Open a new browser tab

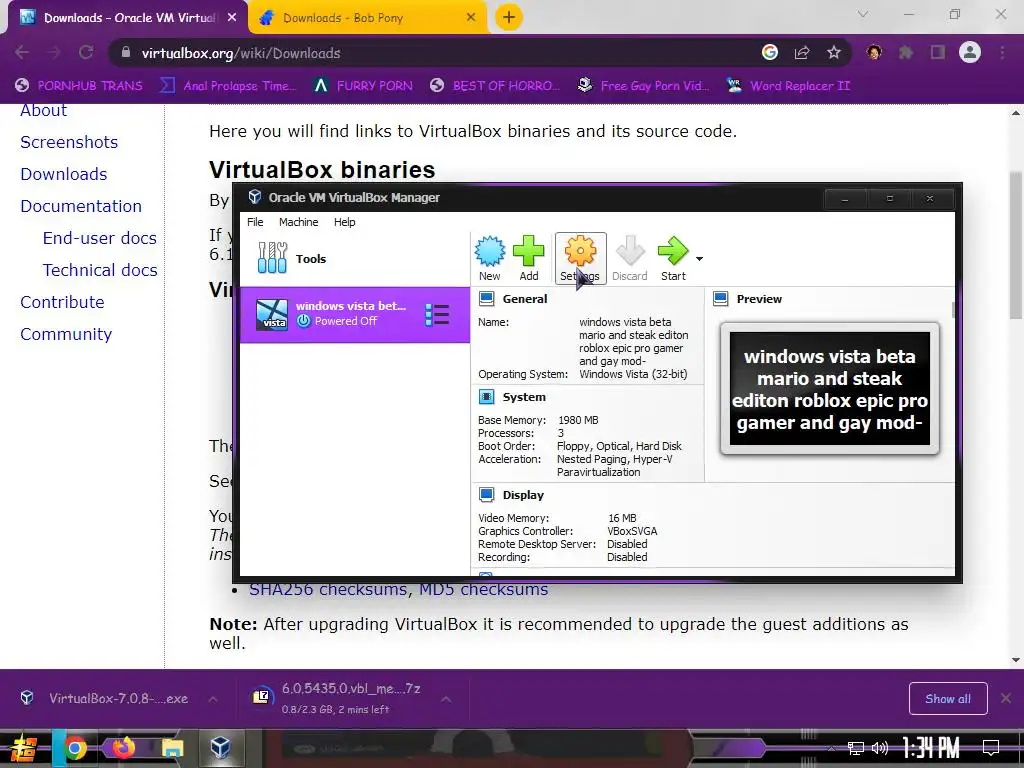509,18
